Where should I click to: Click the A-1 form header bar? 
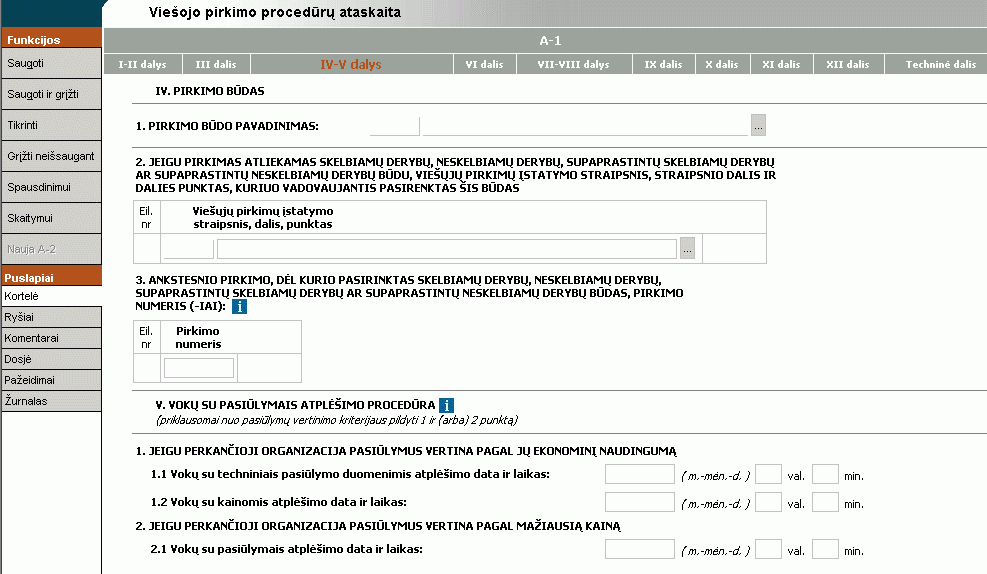545,40
